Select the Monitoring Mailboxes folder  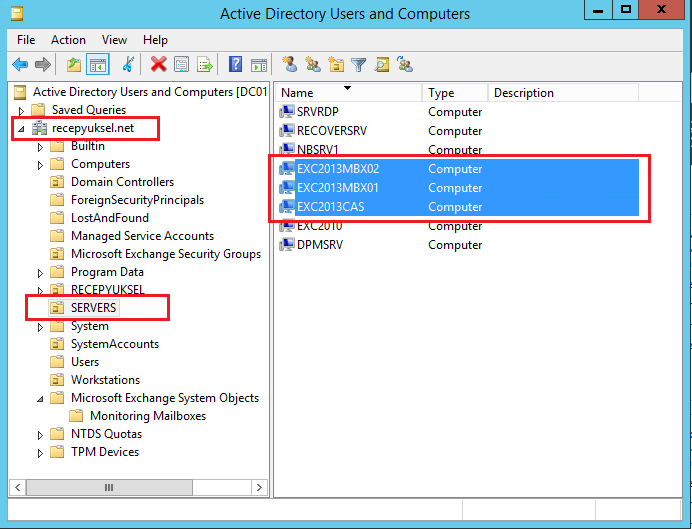(148, 416)
